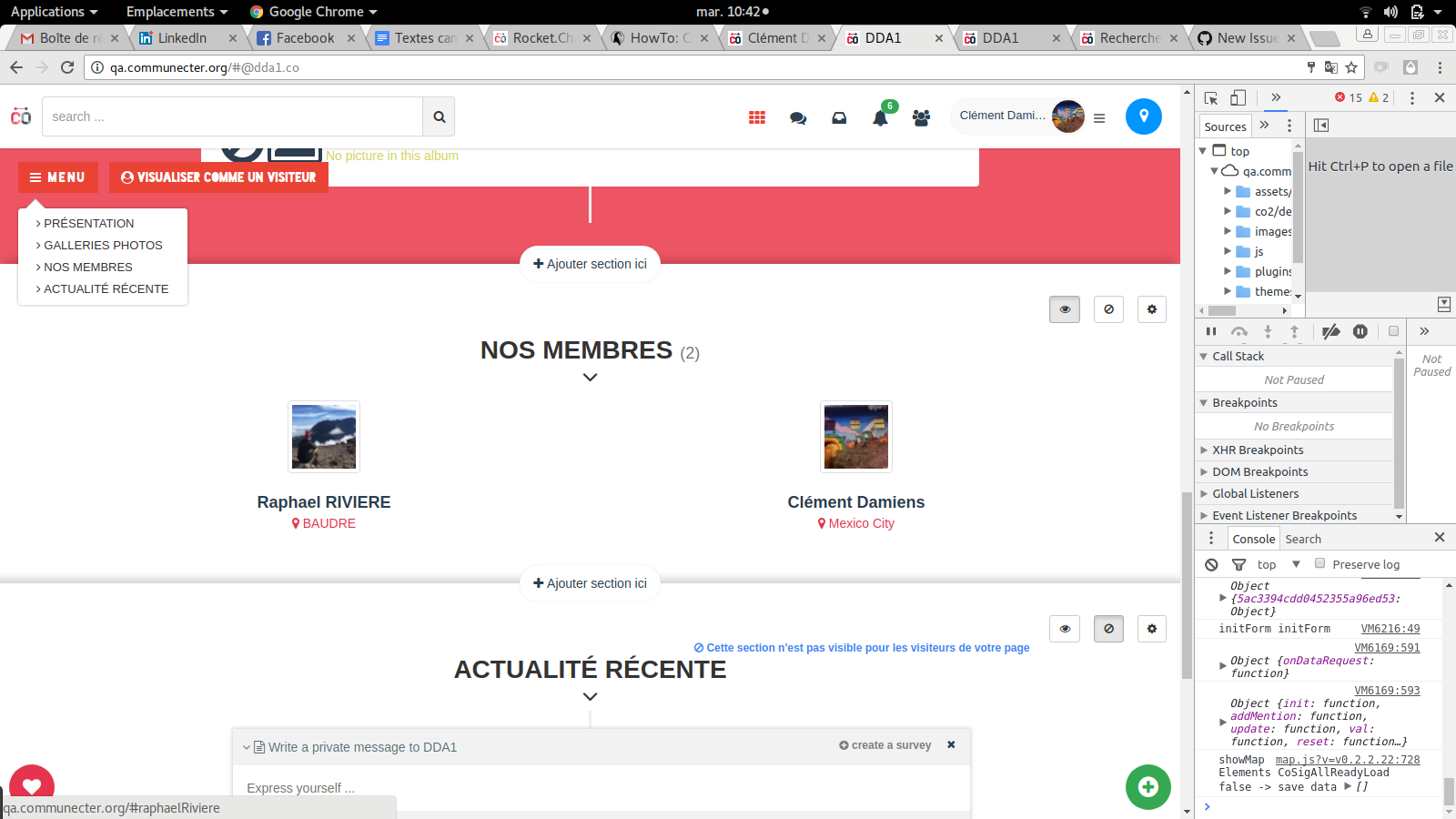Toggle the ban icon for Nos Membres section

point(1108,309)
